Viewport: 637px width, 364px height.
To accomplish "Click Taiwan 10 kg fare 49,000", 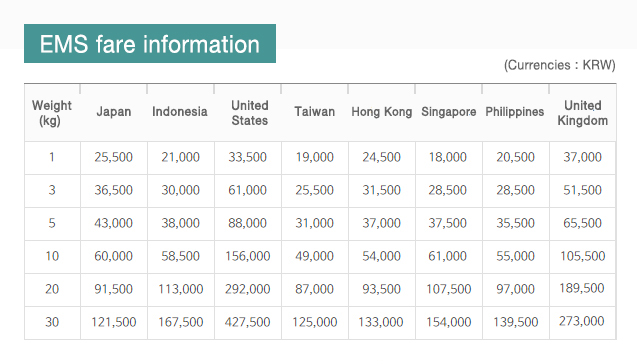I will (x=314, y=256).
